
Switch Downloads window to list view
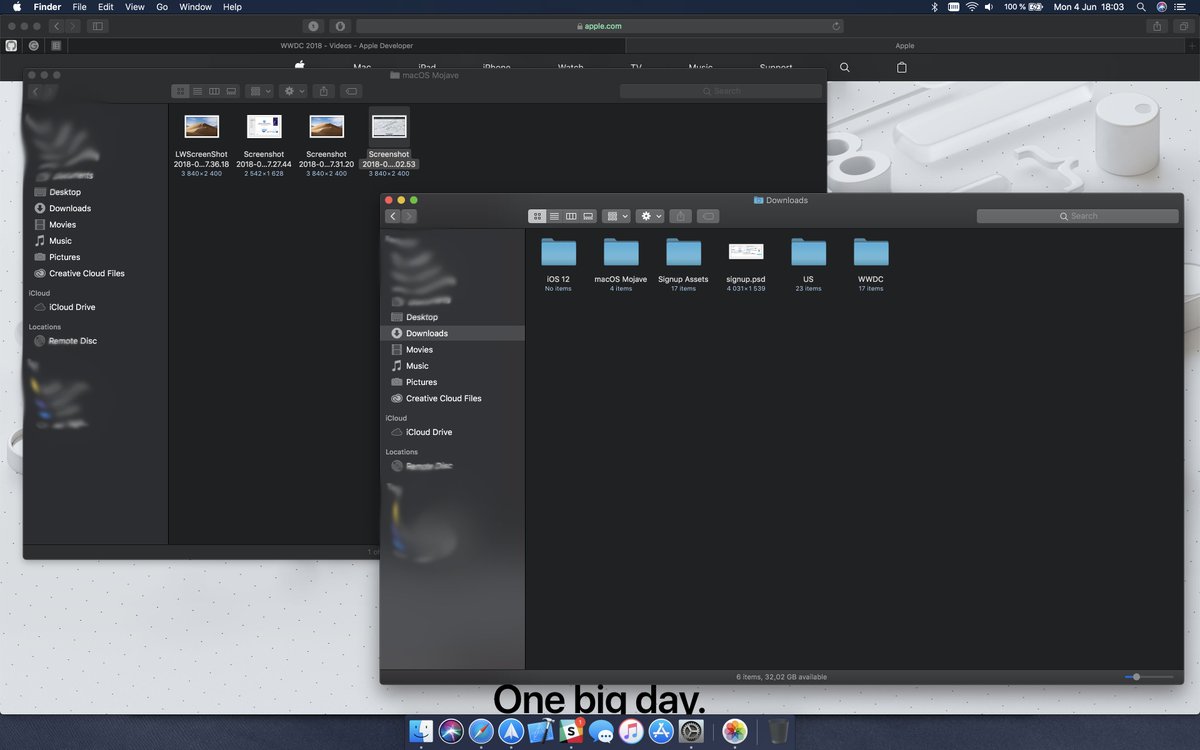pyautogui.click(x=554, y=216)
